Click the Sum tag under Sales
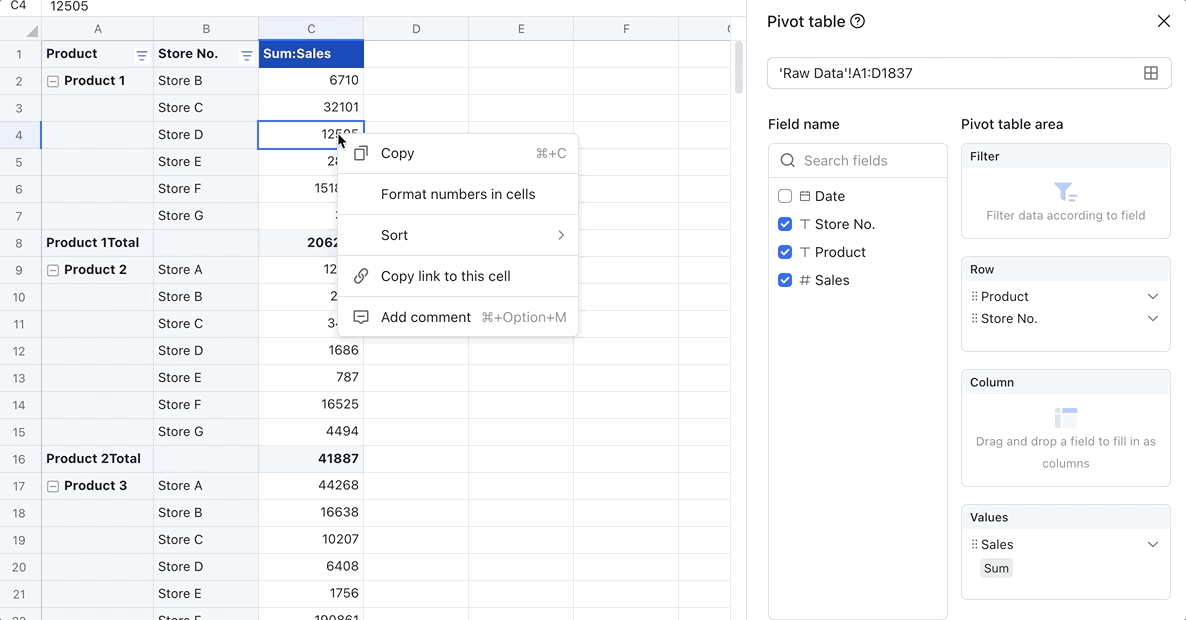This screenshot has height=620, width=1186. point(996,568)
